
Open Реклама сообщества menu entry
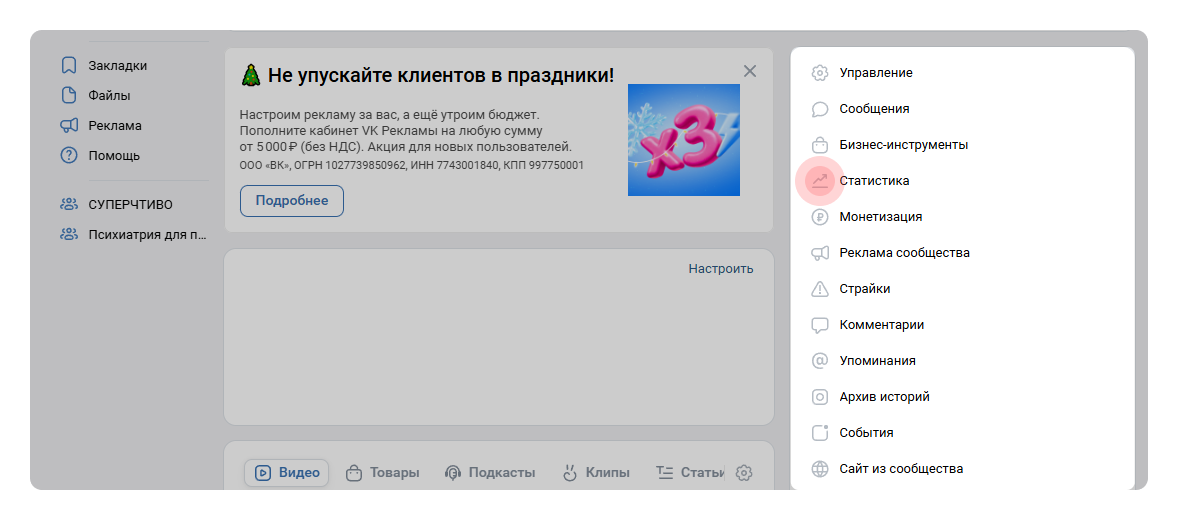[x=904, y=253]
